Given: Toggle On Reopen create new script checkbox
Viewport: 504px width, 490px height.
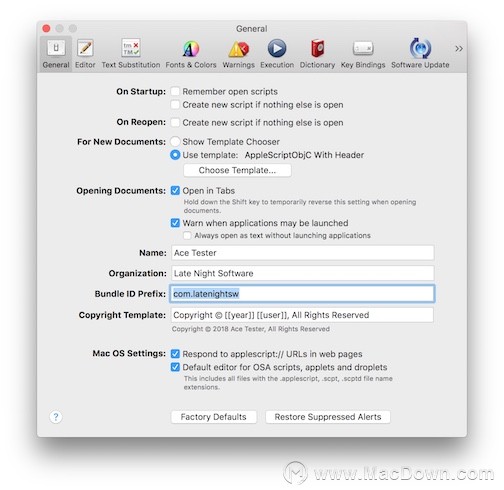Looking at the screenshot, I should 175,122.
